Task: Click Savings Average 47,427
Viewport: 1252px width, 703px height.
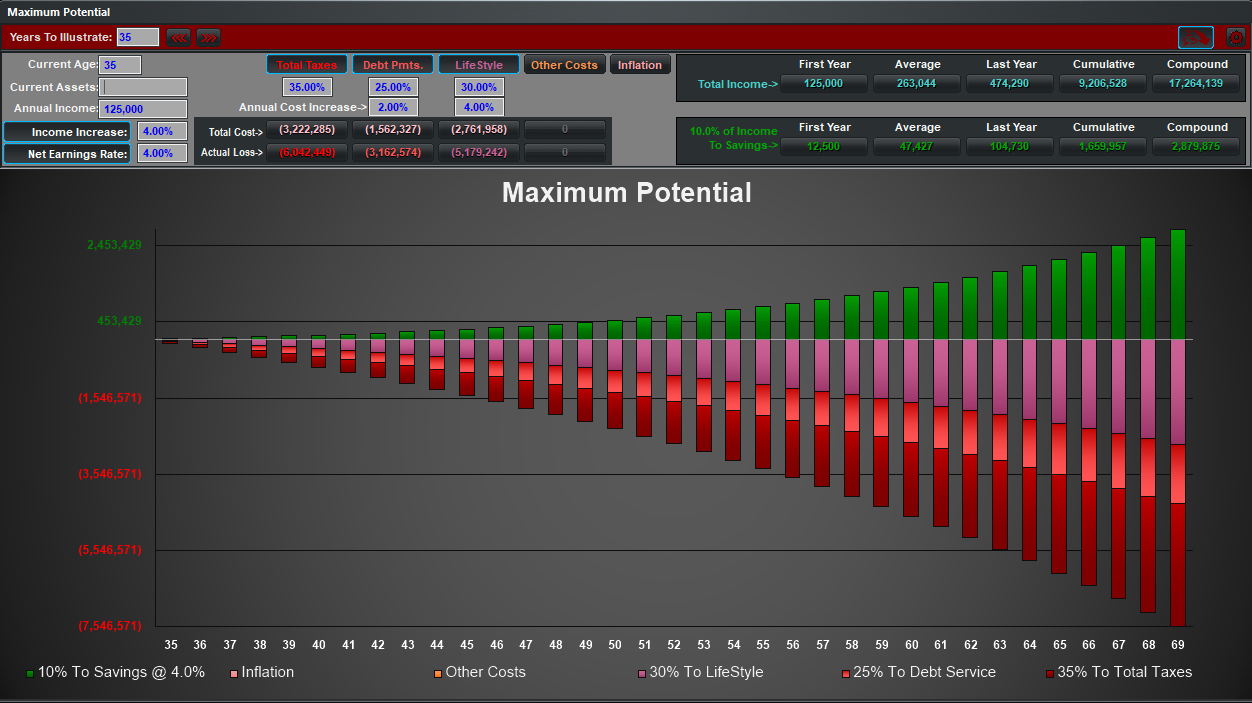Action: click(x=917, y=146)
